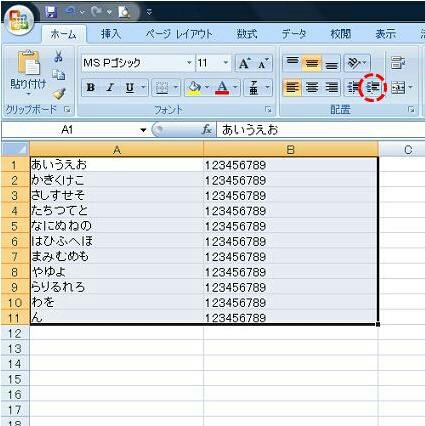Toggle Italic formatting
The height and width of the screenshot is (426, 425).
point(110,88)
